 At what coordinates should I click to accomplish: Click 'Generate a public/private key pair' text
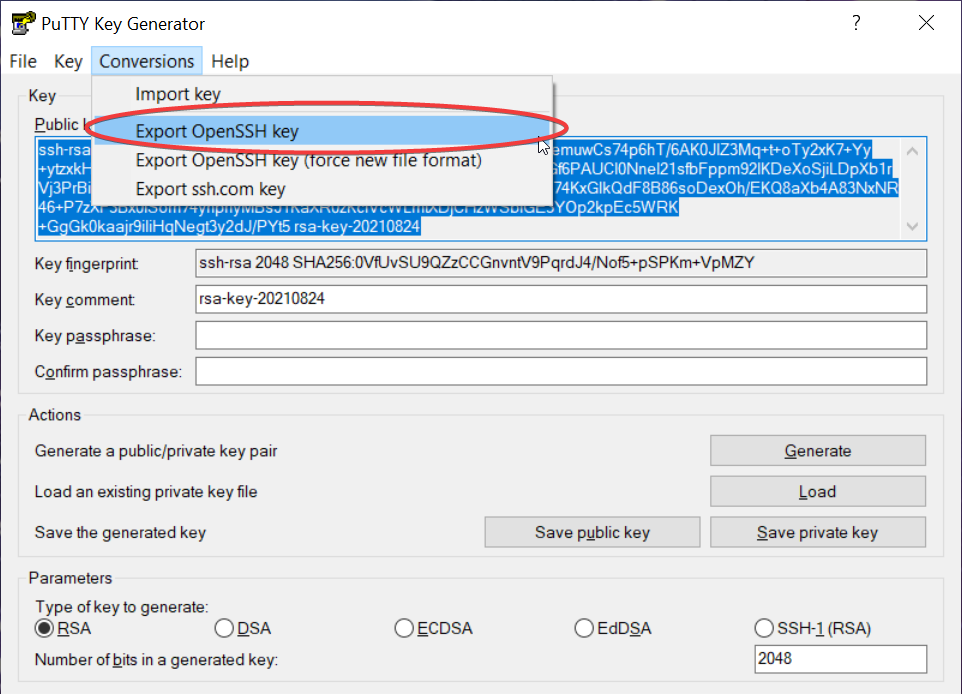pyautogui.click(x=156, y=451)
